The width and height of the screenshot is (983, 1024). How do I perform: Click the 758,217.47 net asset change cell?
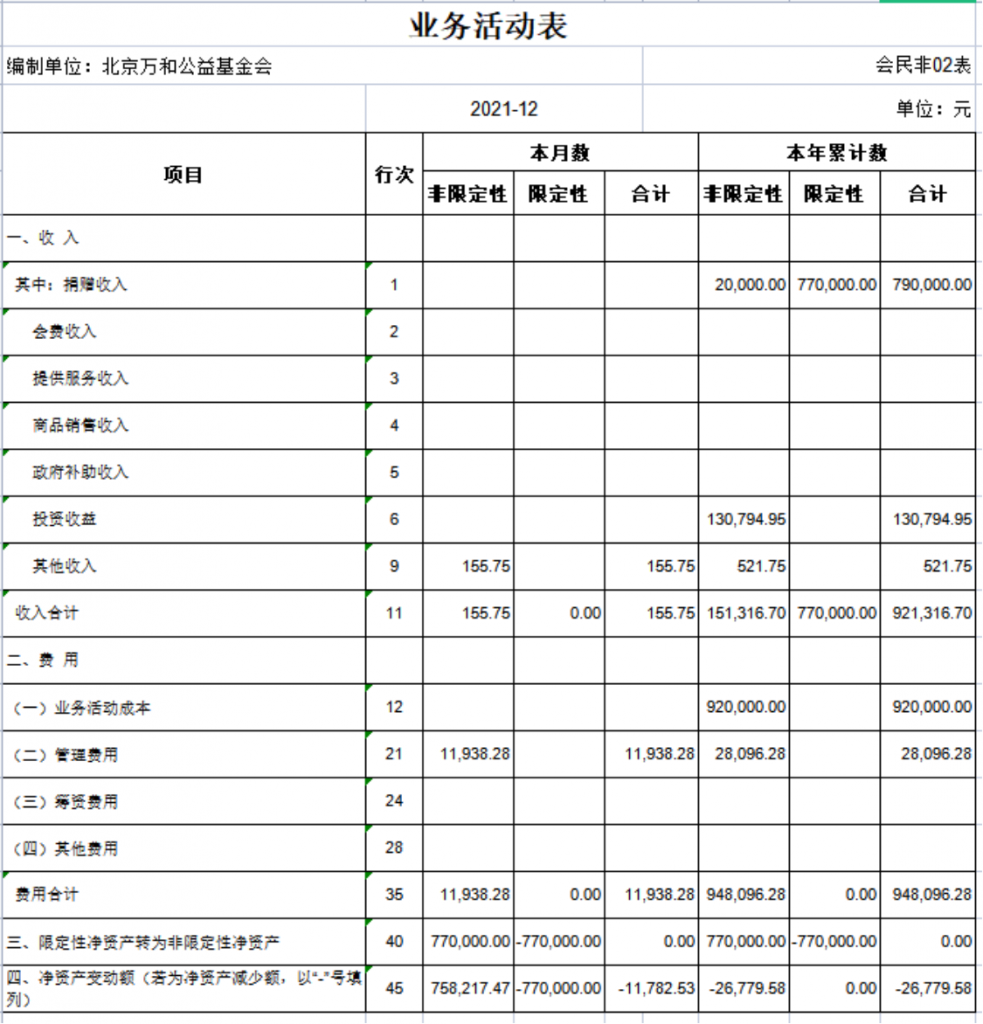click(x=468, y=988)
